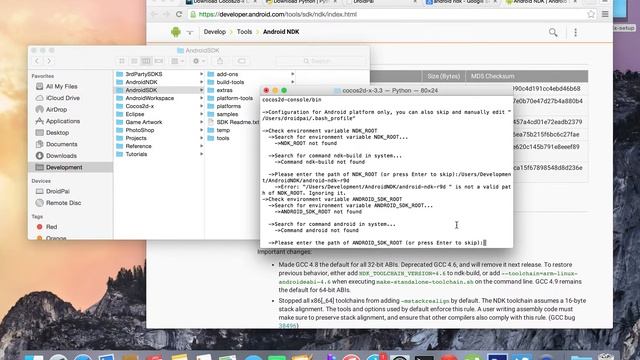
Task: Expand arrow next to 3rdPartySDKS folder
Action: pyautogui.click(x=201, y=74)
